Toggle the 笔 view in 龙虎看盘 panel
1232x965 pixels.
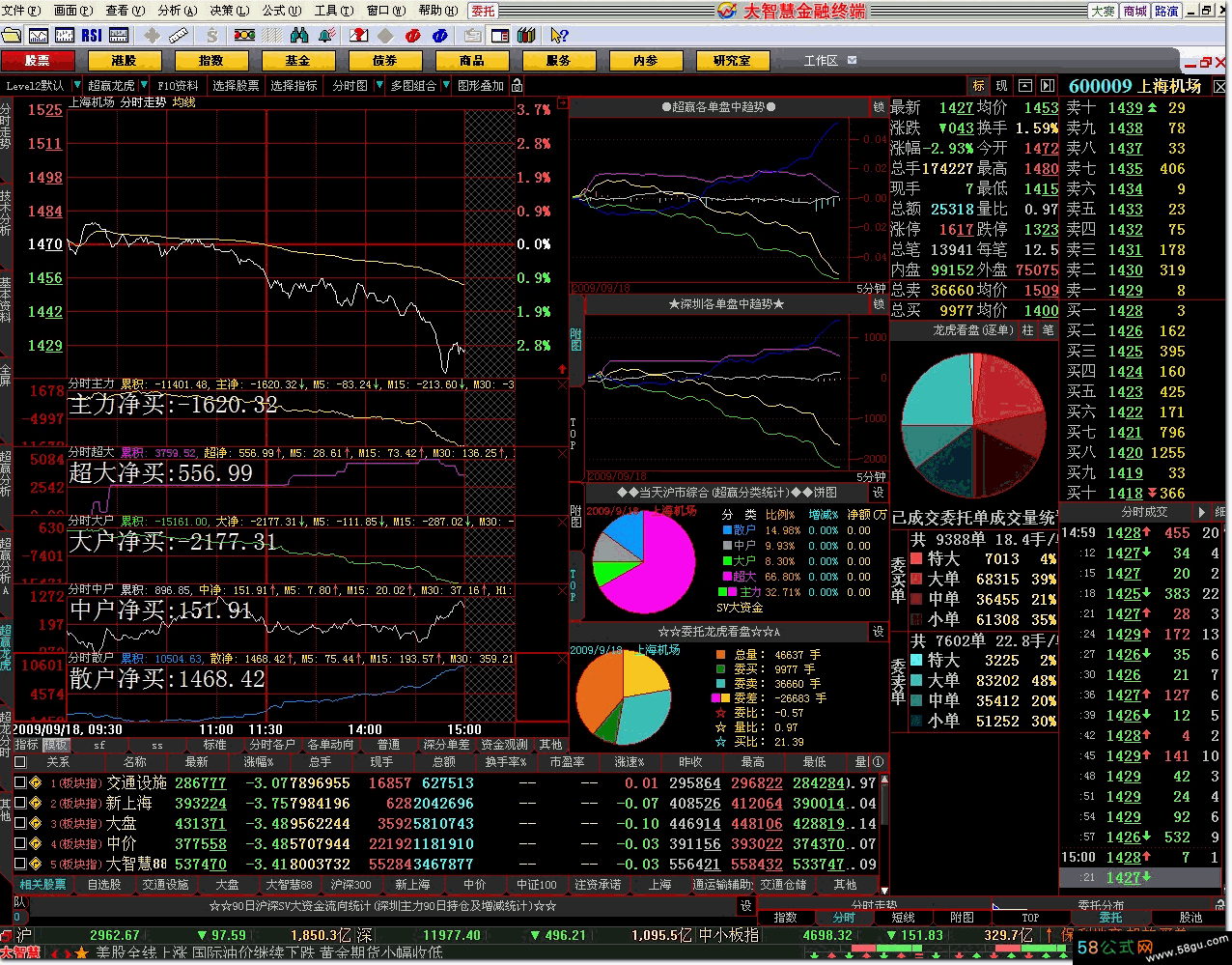pos(1048,330)
